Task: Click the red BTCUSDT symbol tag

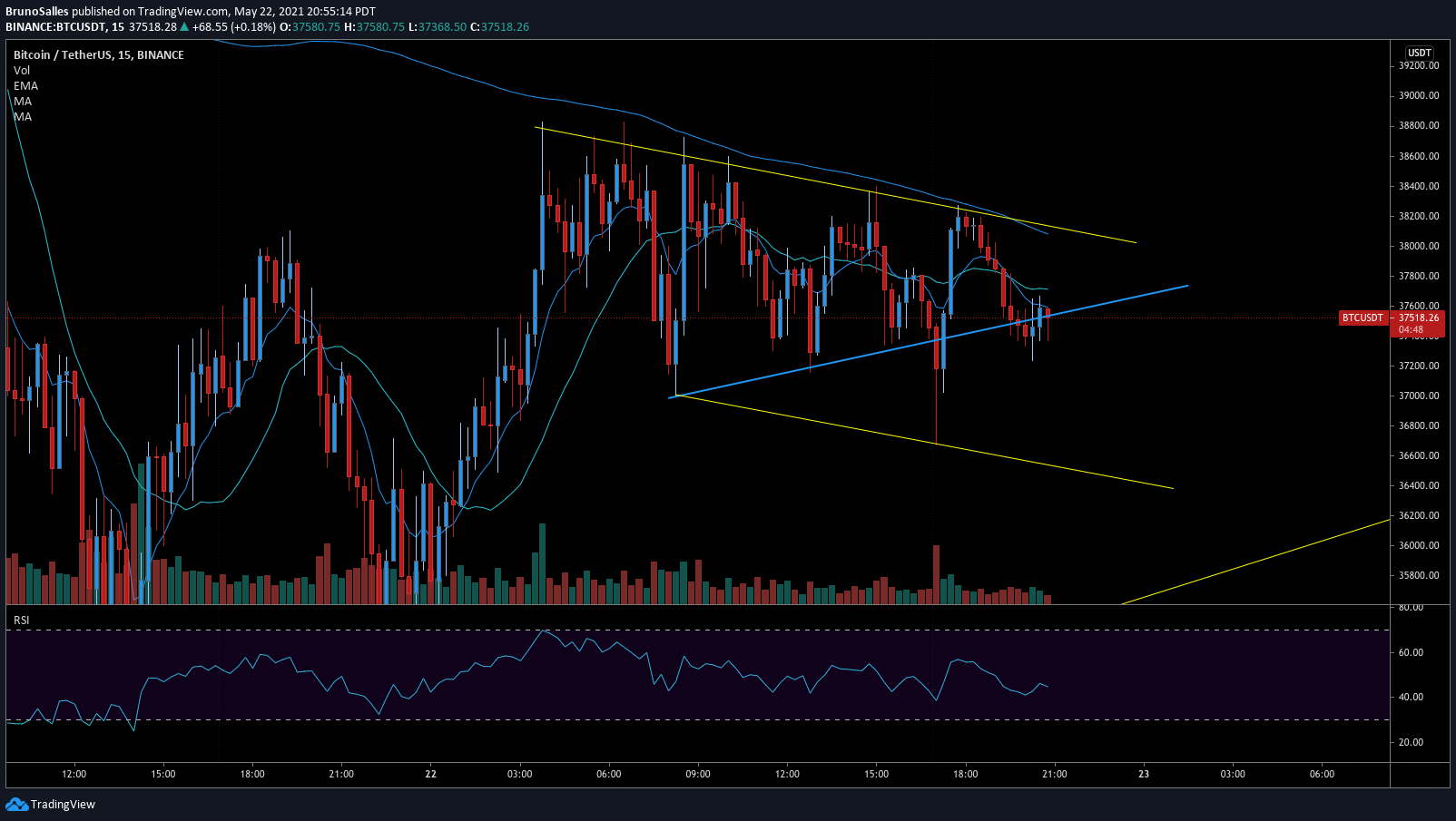Action: [1363, 318]
